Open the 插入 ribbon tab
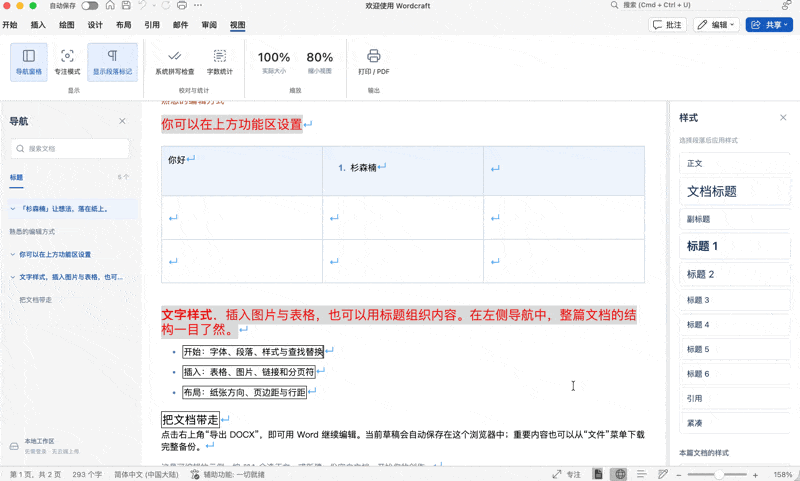 [38, 24]
